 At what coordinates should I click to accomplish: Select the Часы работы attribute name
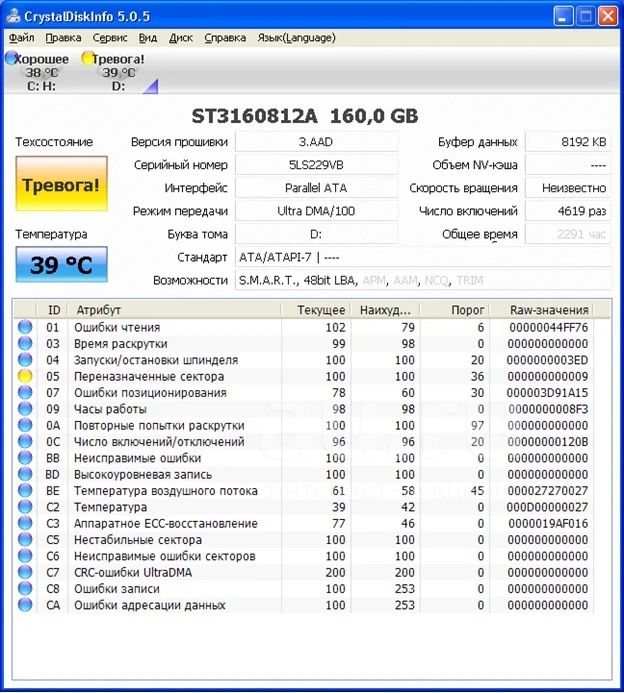(x=110, y=409)
